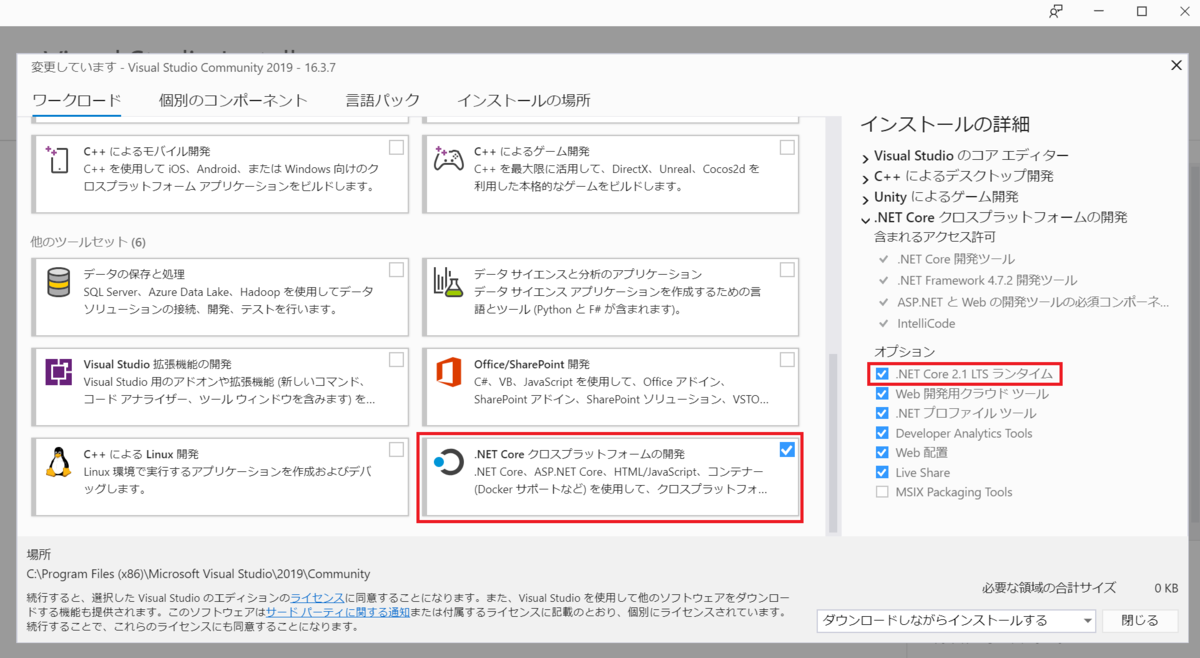Check the C++ によるモバイル開発 workload checkbox

[397, 147]
